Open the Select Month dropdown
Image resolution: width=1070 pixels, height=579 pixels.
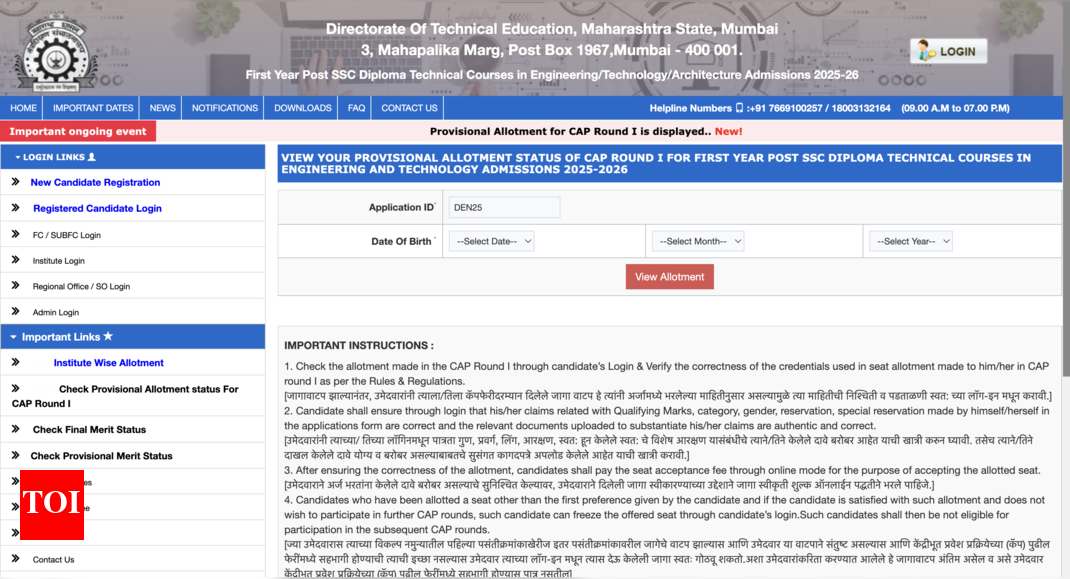click(697, 241)
